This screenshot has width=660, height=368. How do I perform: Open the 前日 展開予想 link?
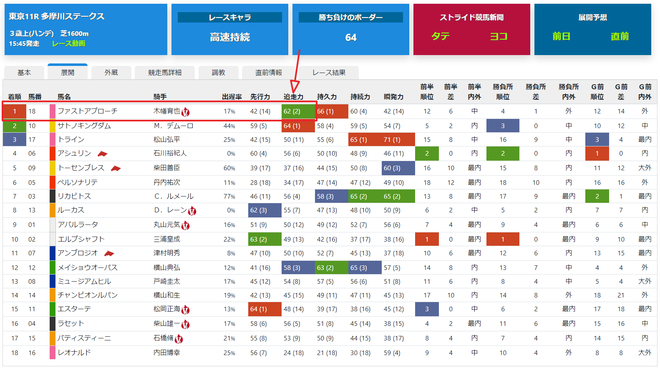[561, 36]
